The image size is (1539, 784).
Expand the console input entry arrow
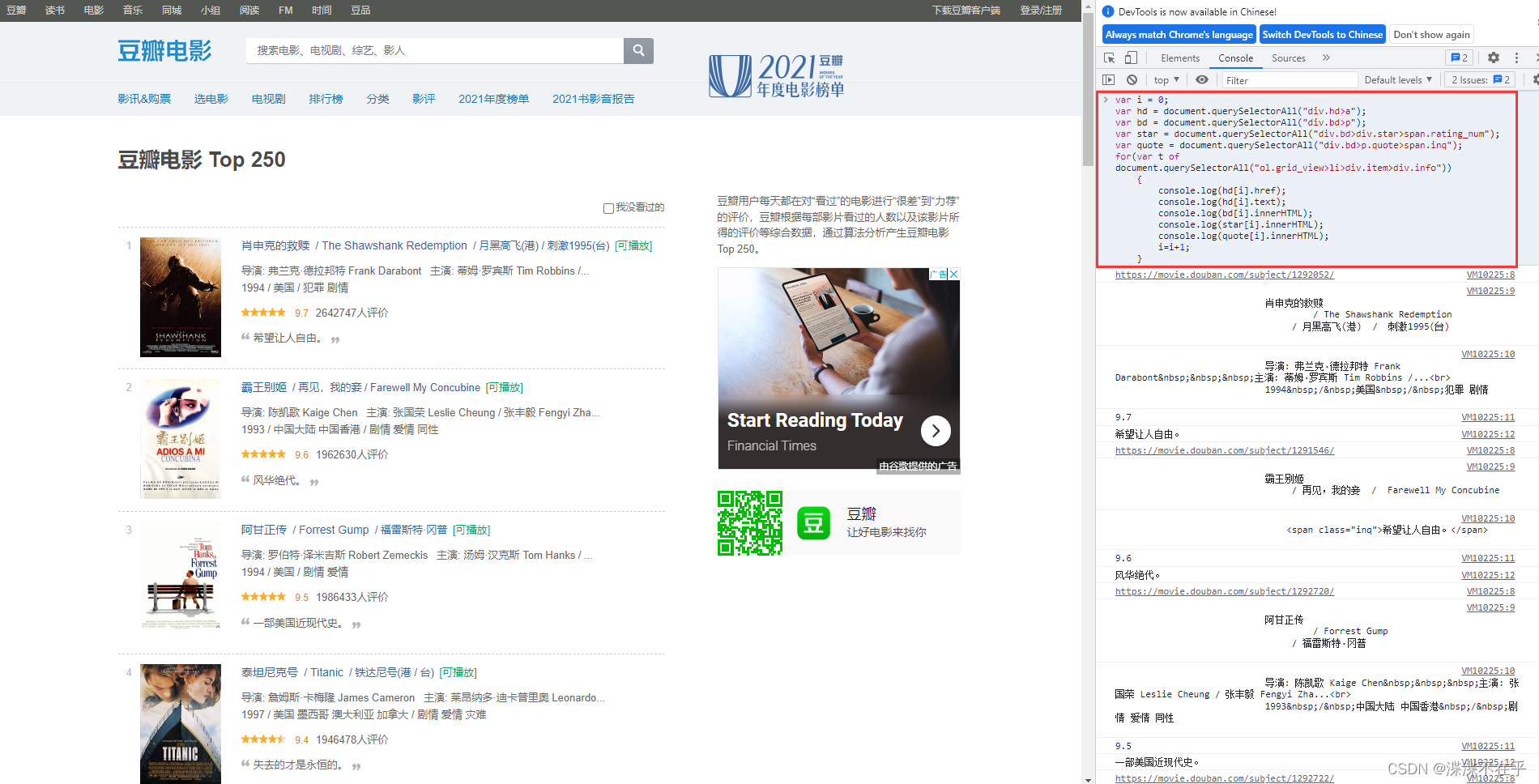point(1106,100)
